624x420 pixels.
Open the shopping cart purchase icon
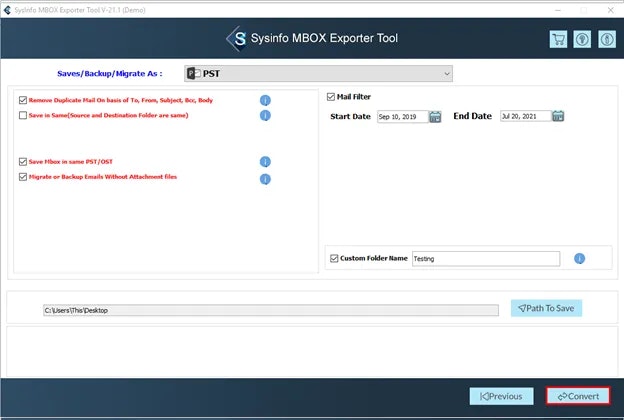558,39
